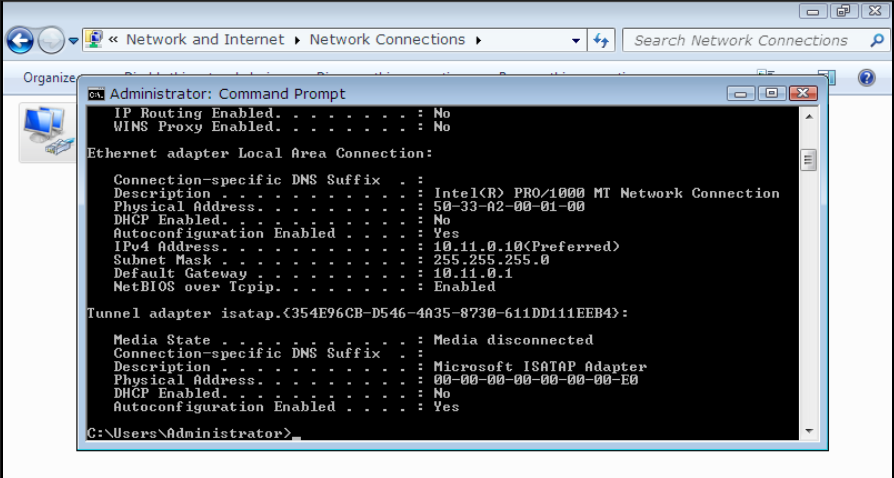Expand arrow right of Network and Internet
The width and height of the screenshot is (894, 478).
coord(296,40)
